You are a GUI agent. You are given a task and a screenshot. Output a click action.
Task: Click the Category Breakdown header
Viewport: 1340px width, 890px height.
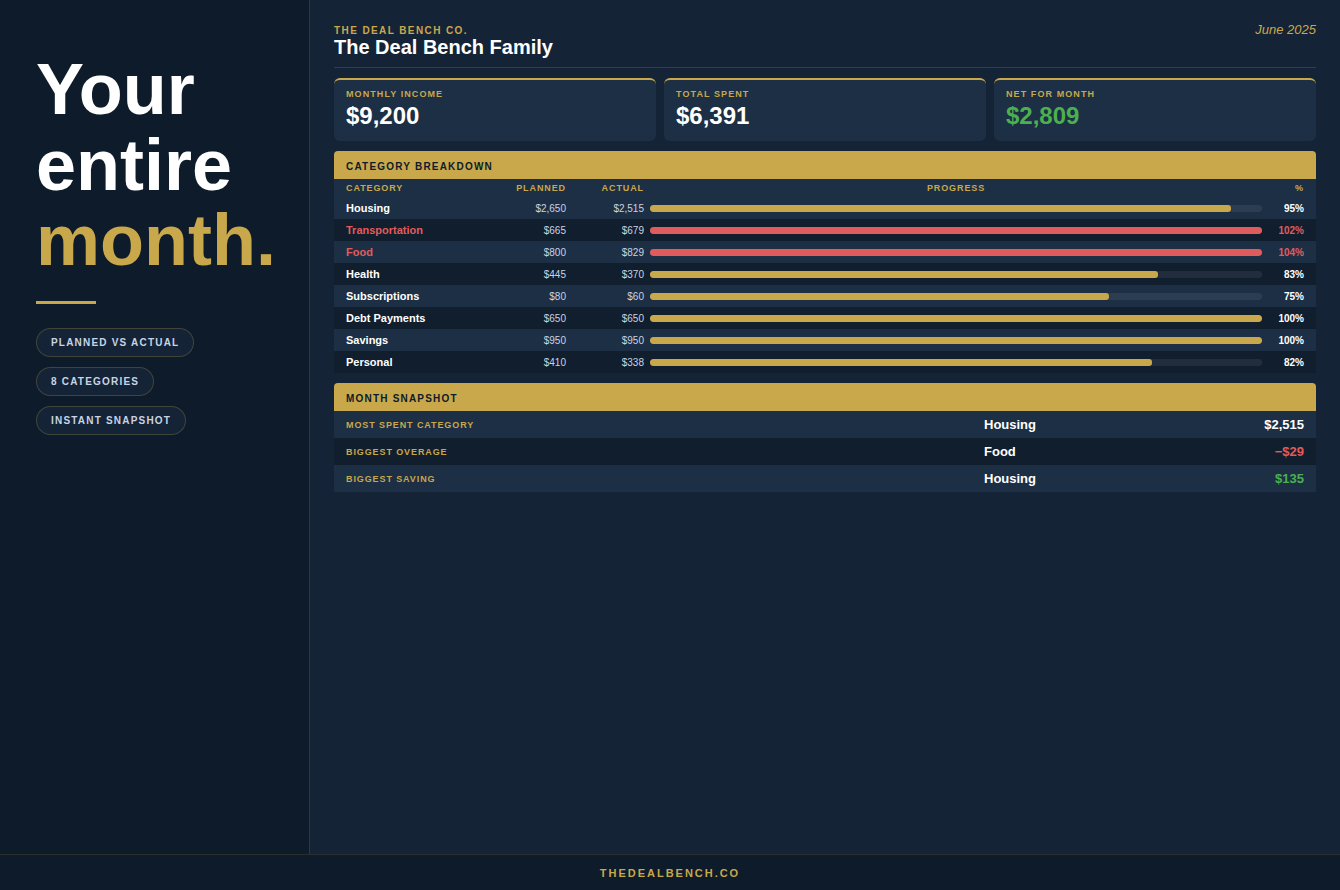click(x=825, y=165)
